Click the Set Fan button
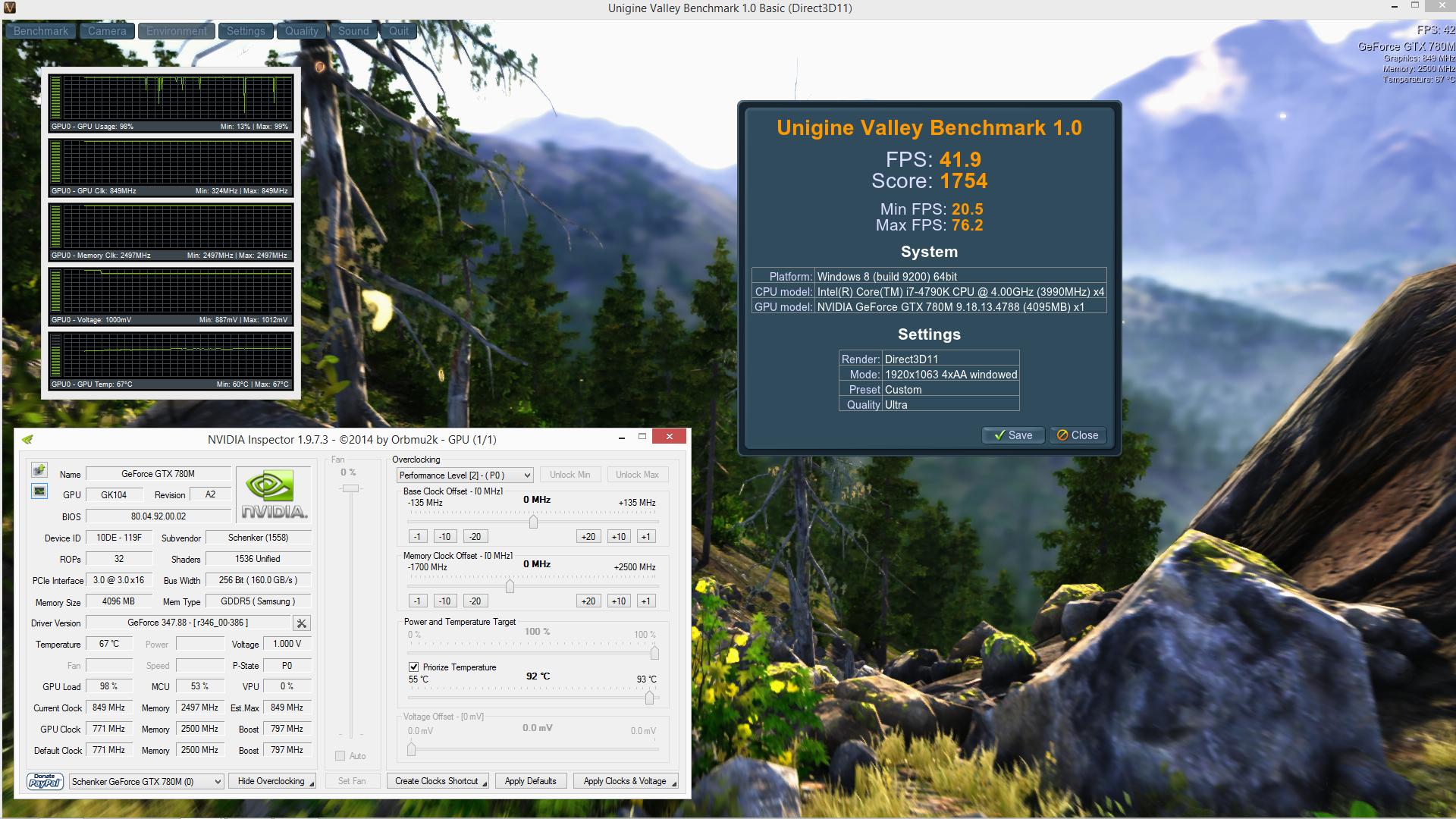This screenshot has height=819, width=1456. [x=352, y=781]
